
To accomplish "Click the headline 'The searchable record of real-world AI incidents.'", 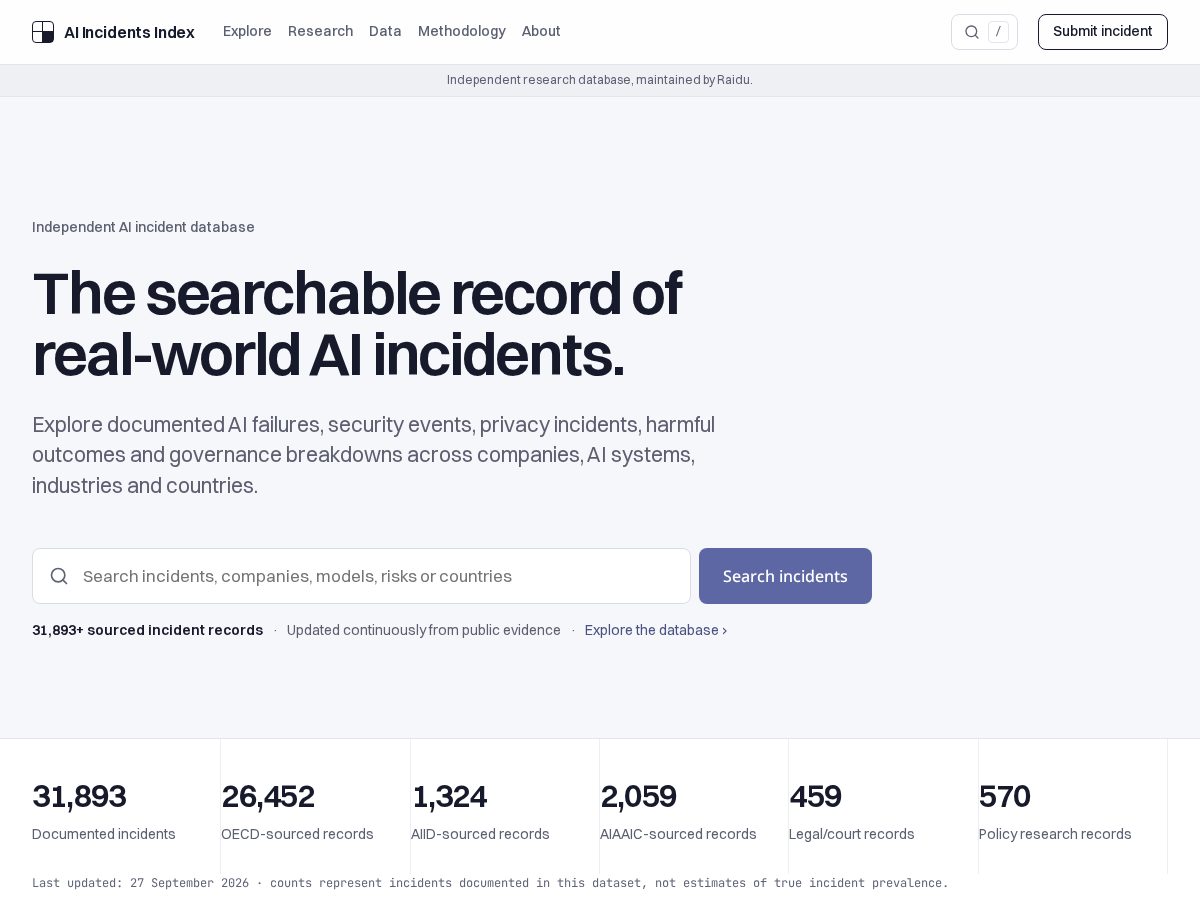I will coord(357,324).
